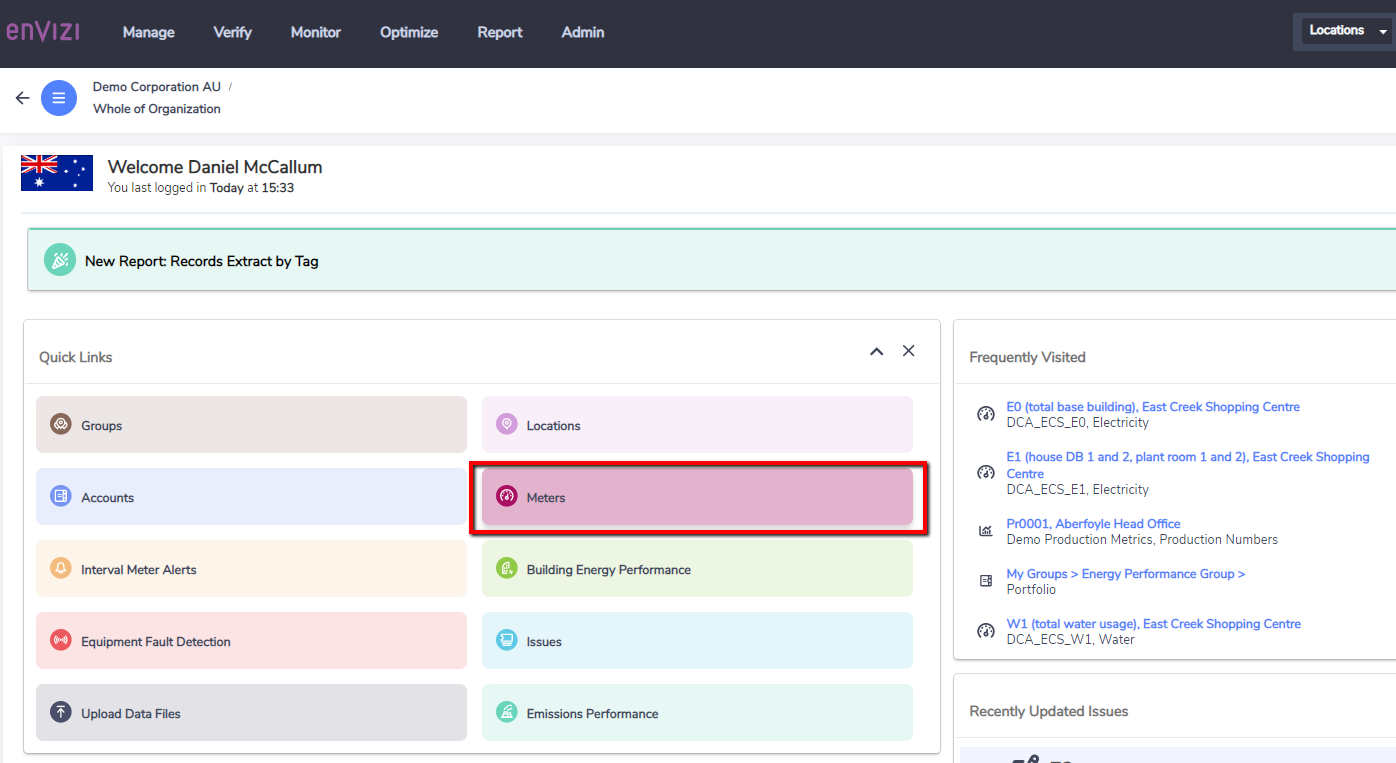Click Whole of Organization breadcrumb text

[x=157, y=109]
